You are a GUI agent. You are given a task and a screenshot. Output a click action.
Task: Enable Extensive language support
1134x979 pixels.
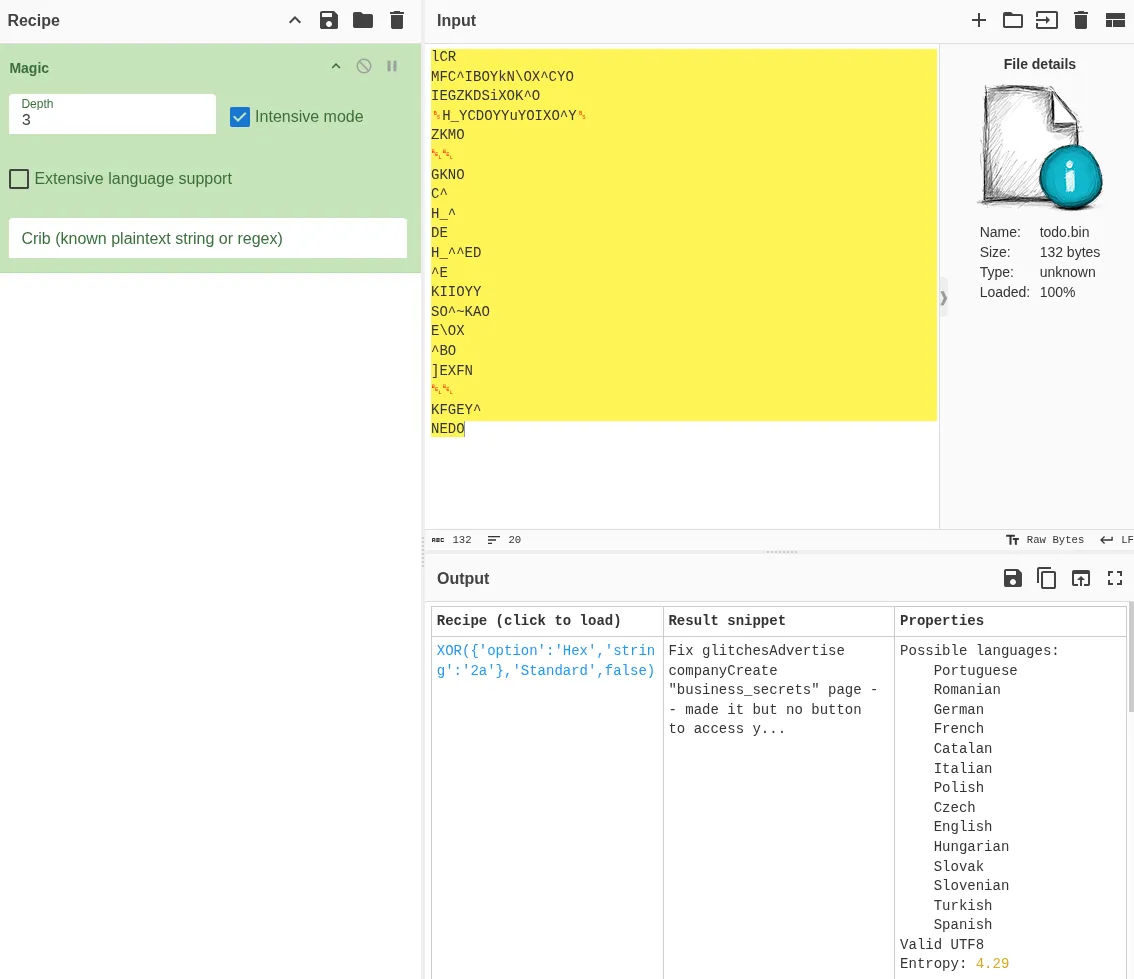pyautogui.click(x=19, y=179)
